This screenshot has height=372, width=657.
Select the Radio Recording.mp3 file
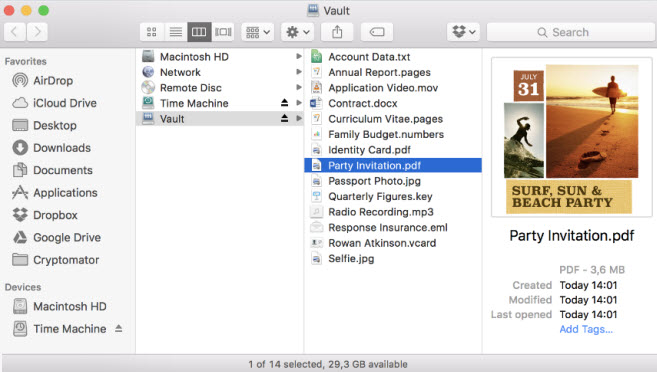393,212
